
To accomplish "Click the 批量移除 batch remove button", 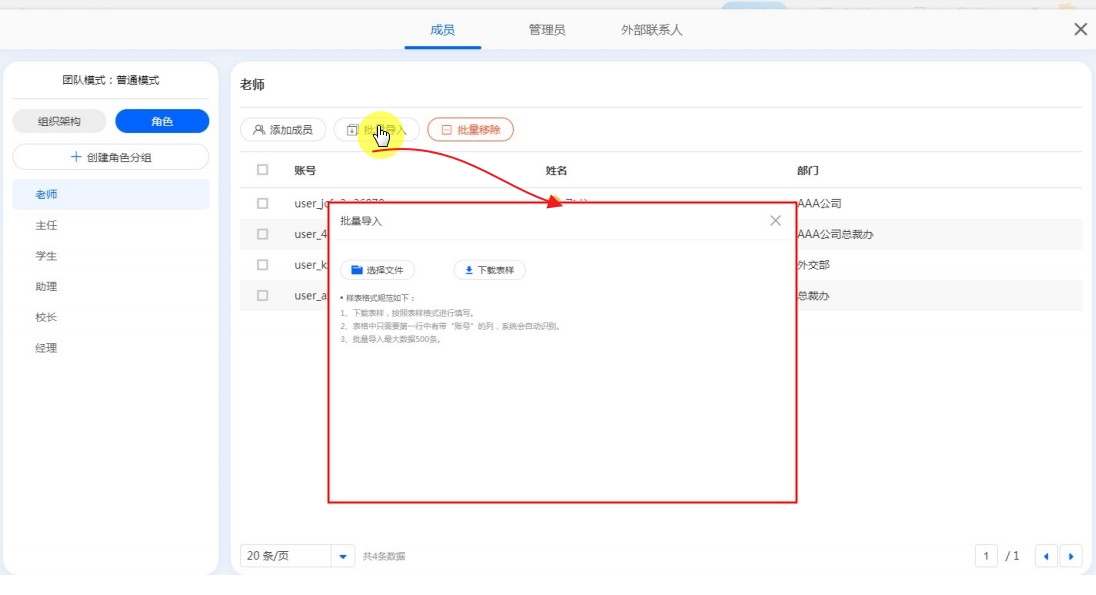I will 470,130.
